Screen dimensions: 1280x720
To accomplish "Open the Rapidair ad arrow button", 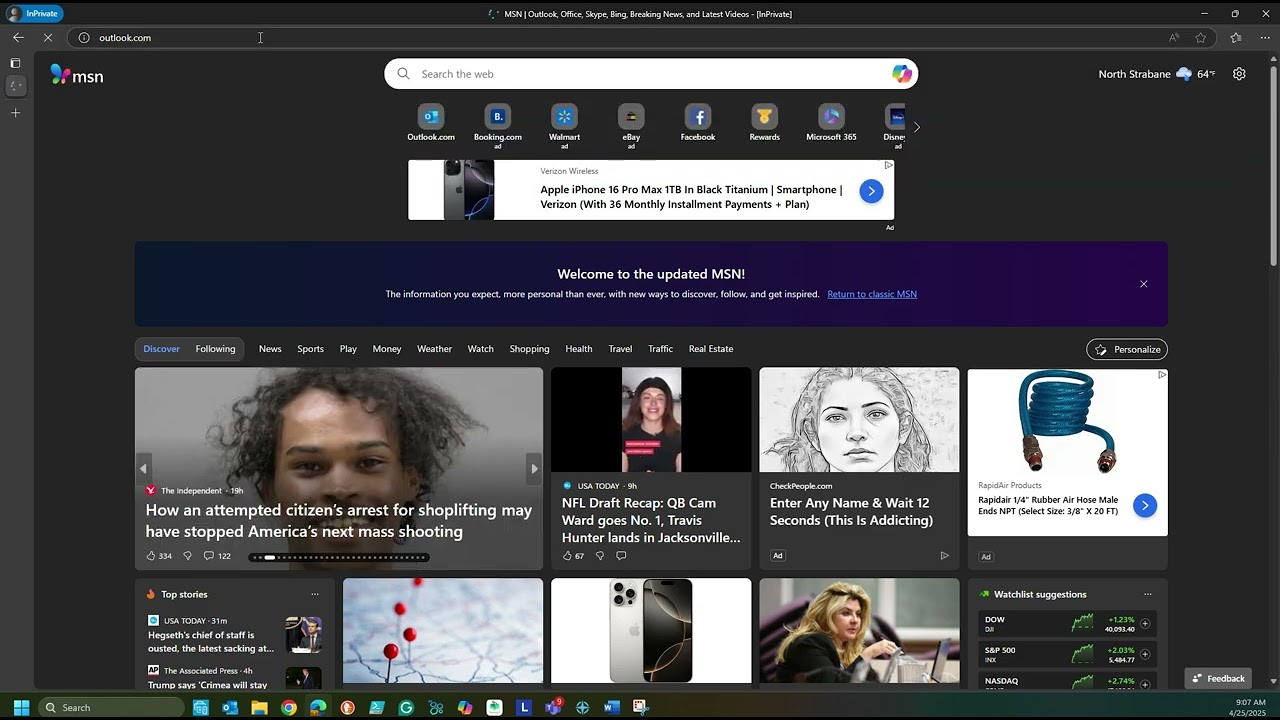I will click(1145, 506).
